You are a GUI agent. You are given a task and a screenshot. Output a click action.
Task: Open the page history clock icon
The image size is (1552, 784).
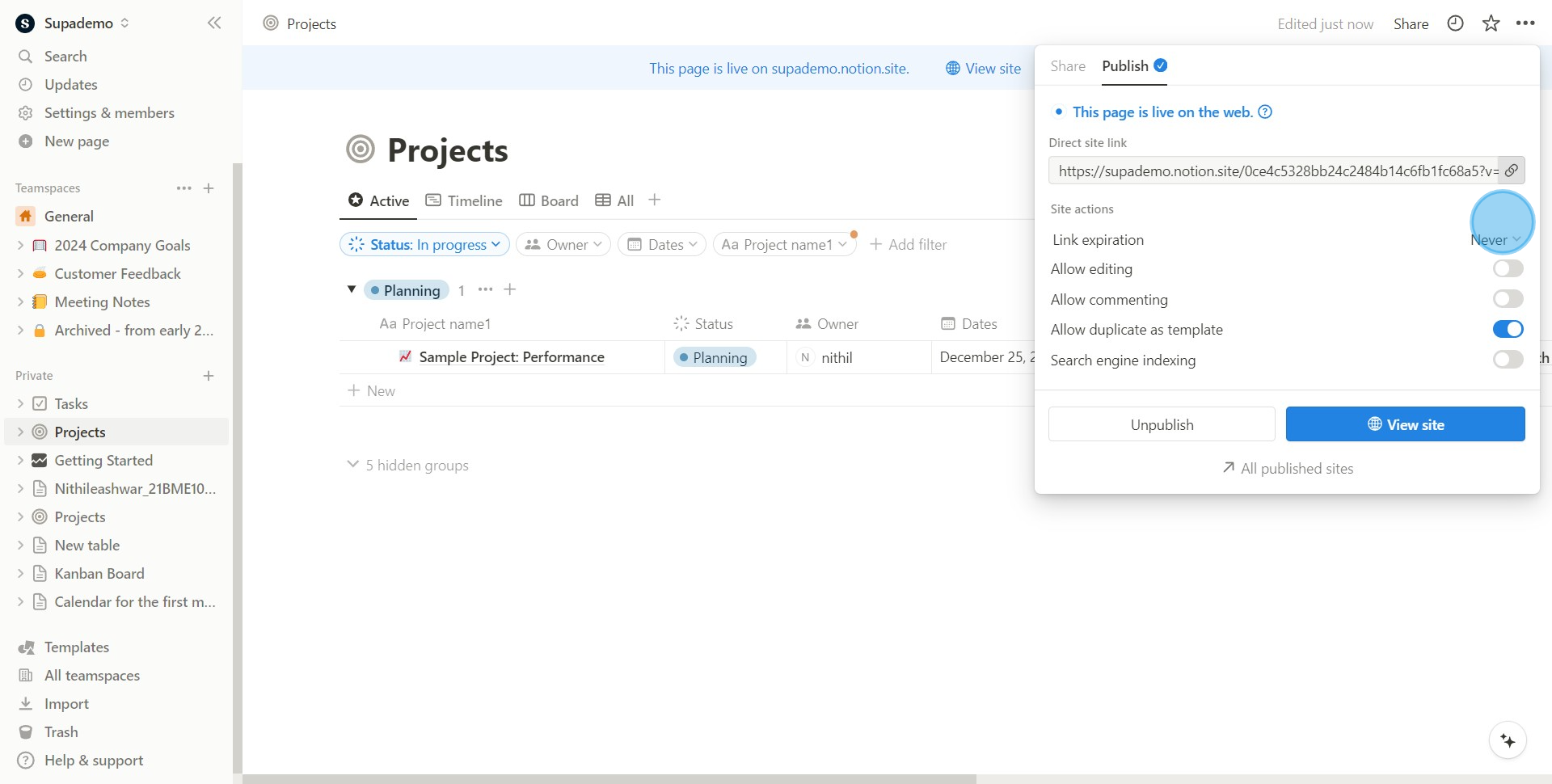(x=1455, y=23)
